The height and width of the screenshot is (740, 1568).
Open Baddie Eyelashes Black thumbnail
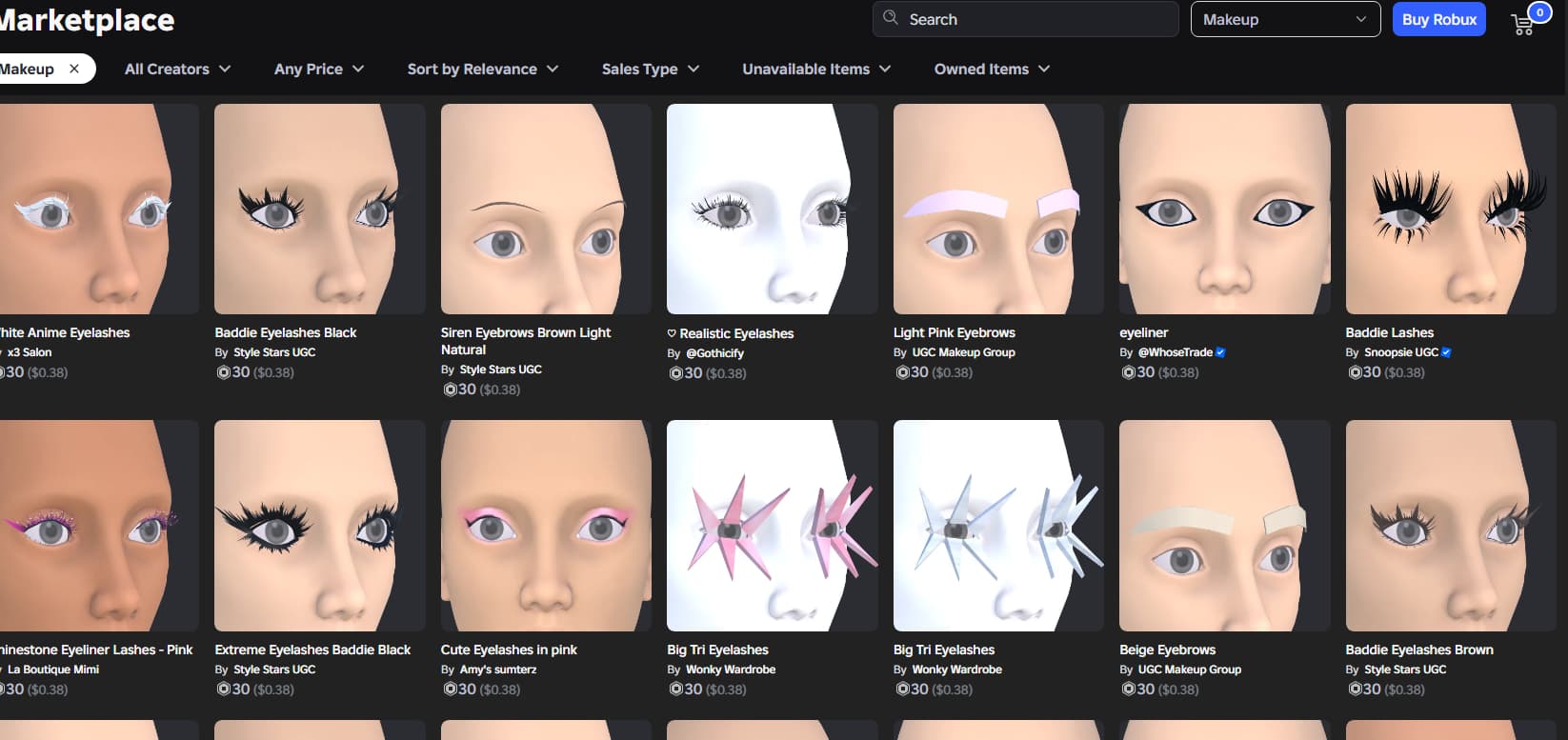coord(319,209)
